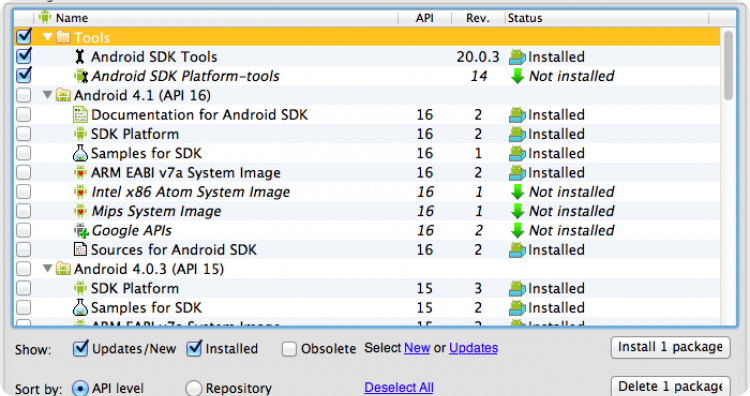
Task: Check Samples for SDK API 16 checkbox
Action: 23,153
